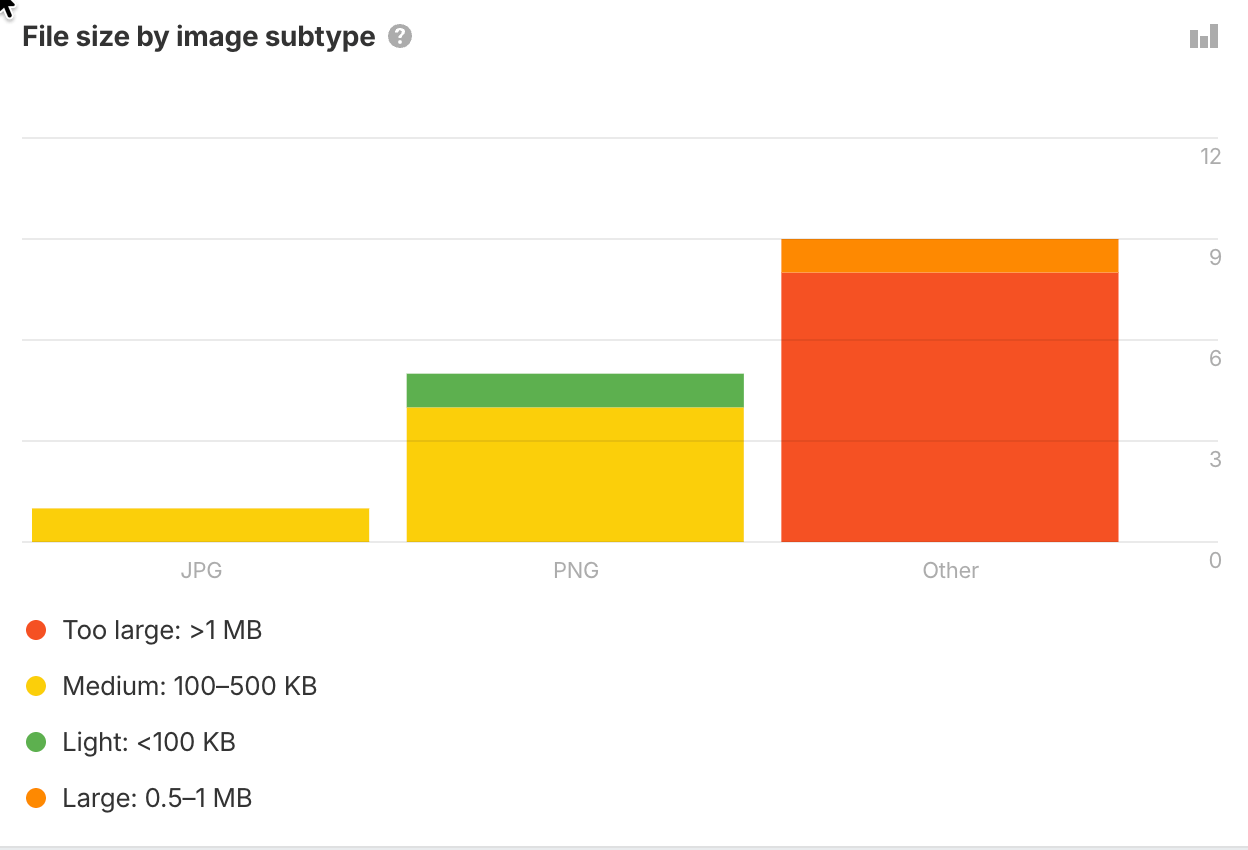Click the PNG axis label
Image resolution: width=1248 pixels, height=850 pixels.
coord(576,571)
